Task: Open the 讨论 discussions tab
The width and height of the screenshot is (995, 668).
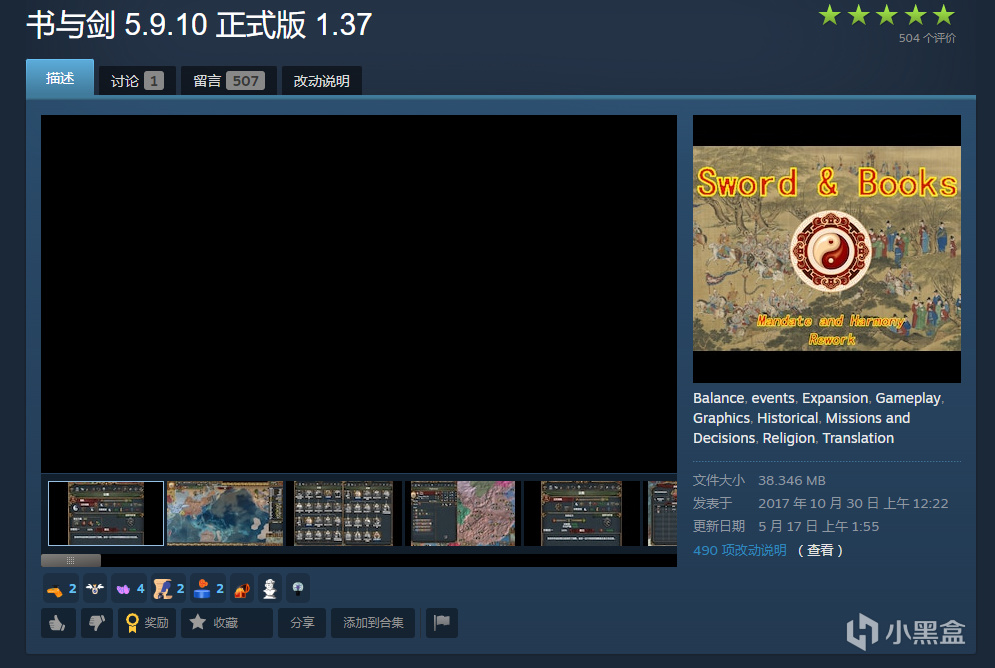Action: [x=137, y=81]
